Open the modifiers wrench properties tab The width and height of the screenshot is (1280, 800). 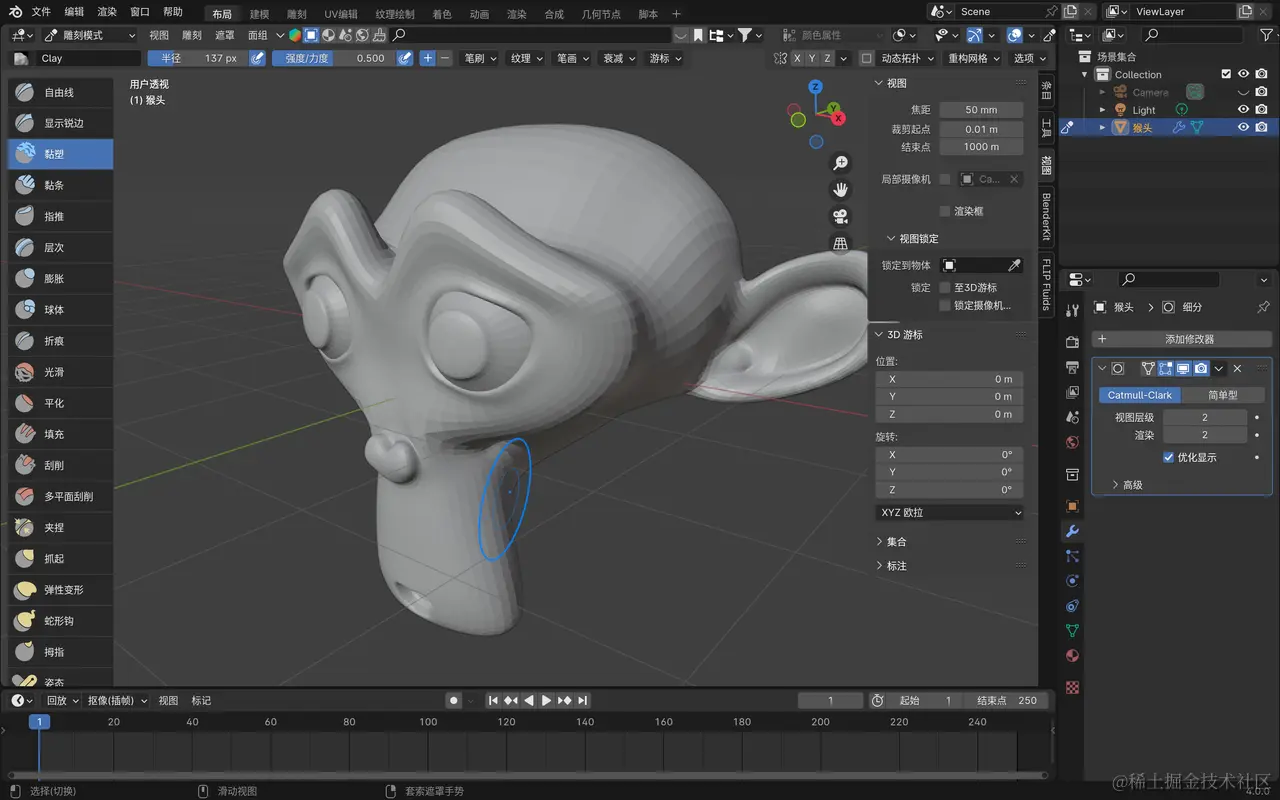click(1072, 530)
